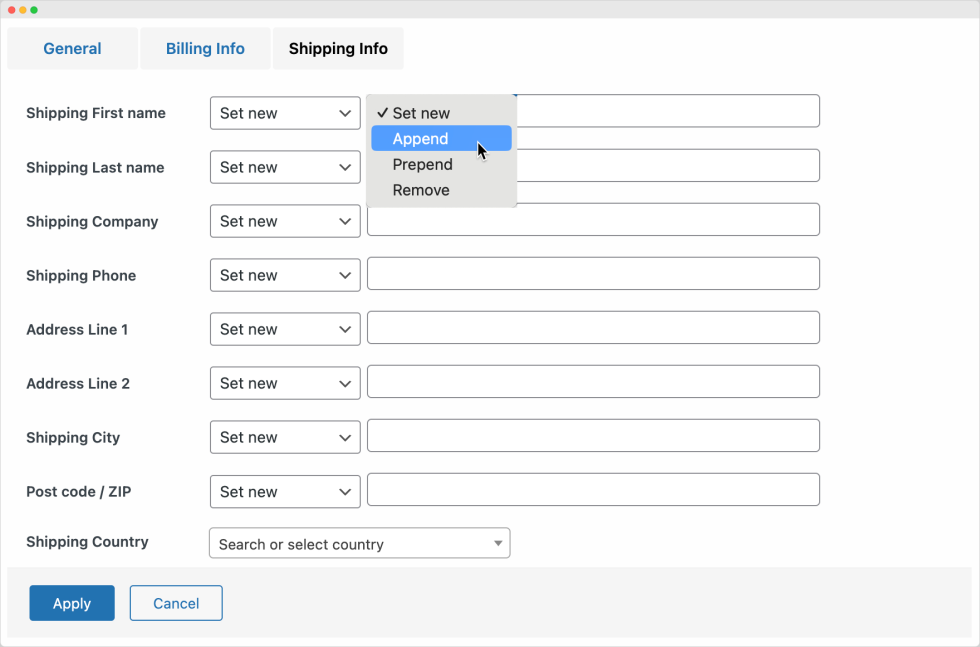This screenshot has width=980, height=647.
Task: Focus the Address Line 2 text field
Action: click(x=593, y=382)
